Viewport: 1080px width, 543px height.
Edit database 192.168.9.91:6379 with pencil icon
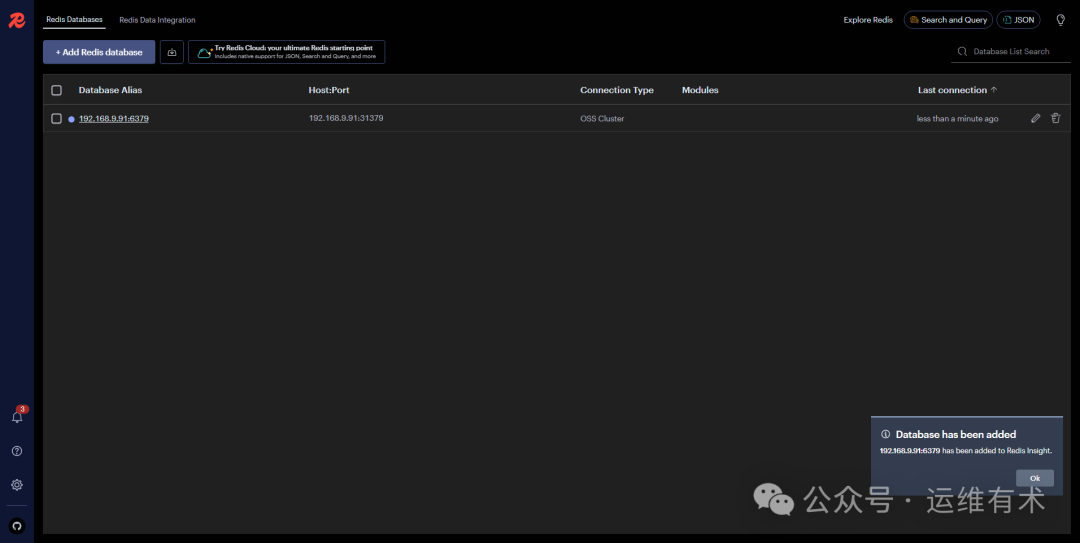coord(1035,119)
